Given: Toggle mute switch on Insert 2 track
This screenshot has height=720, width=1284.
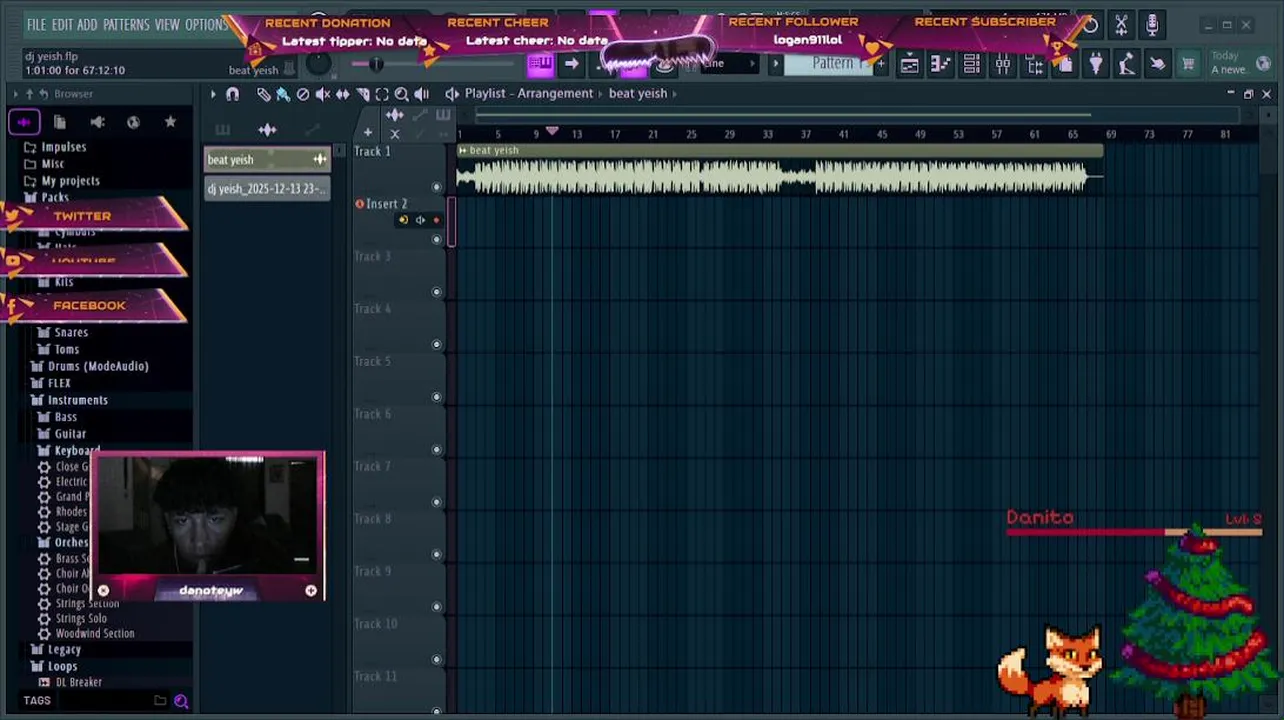Looking at the screenshot, I should [436, 240].
